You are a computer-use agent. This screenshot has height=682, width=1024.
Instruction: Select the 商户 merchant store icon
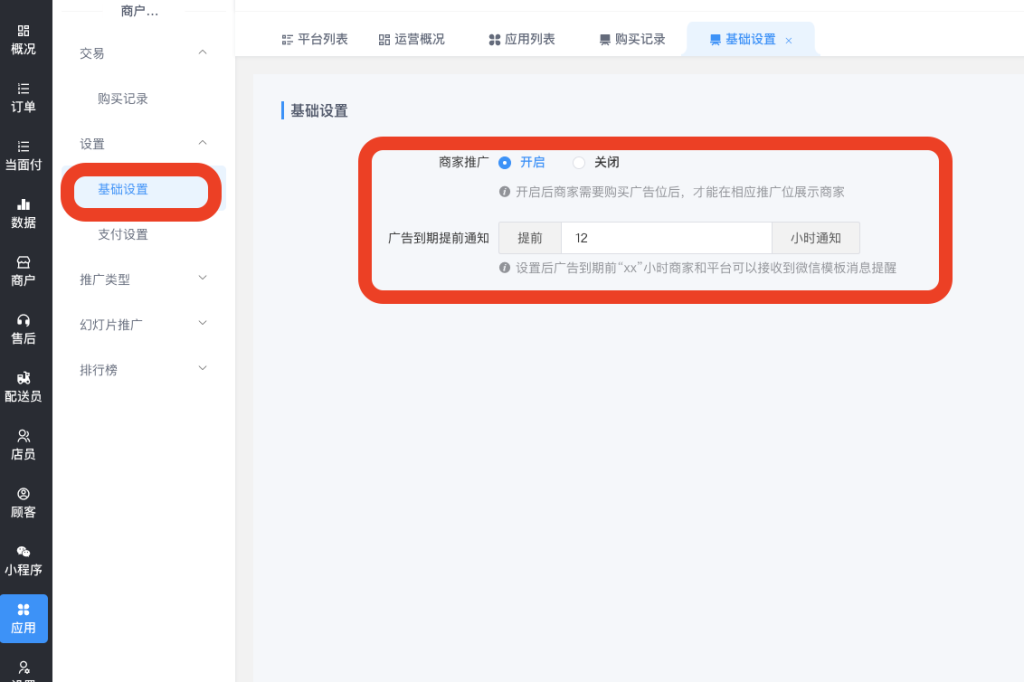pos(23,262)
